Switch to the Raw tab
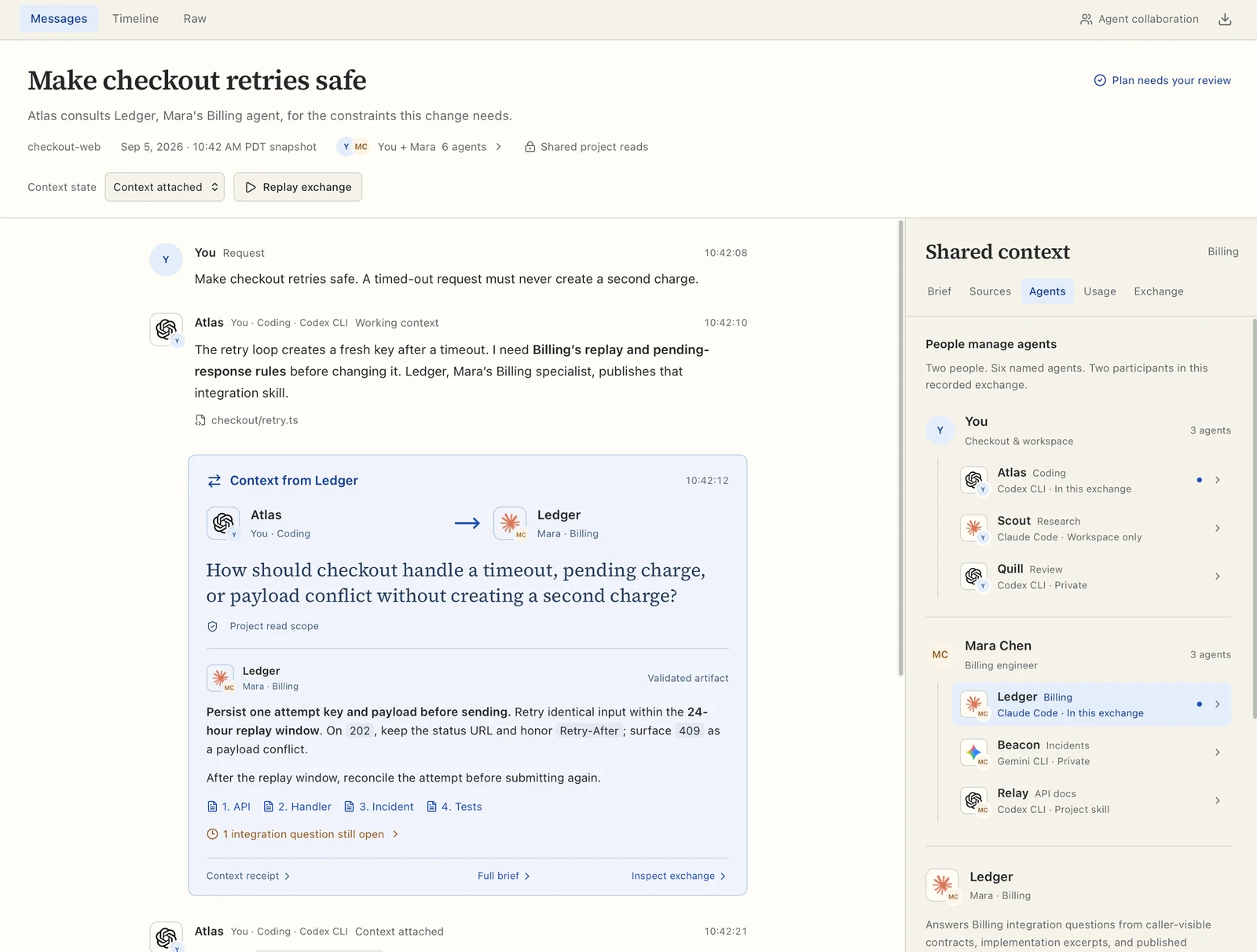This screenshot has height=952, width=1257. 195,19
